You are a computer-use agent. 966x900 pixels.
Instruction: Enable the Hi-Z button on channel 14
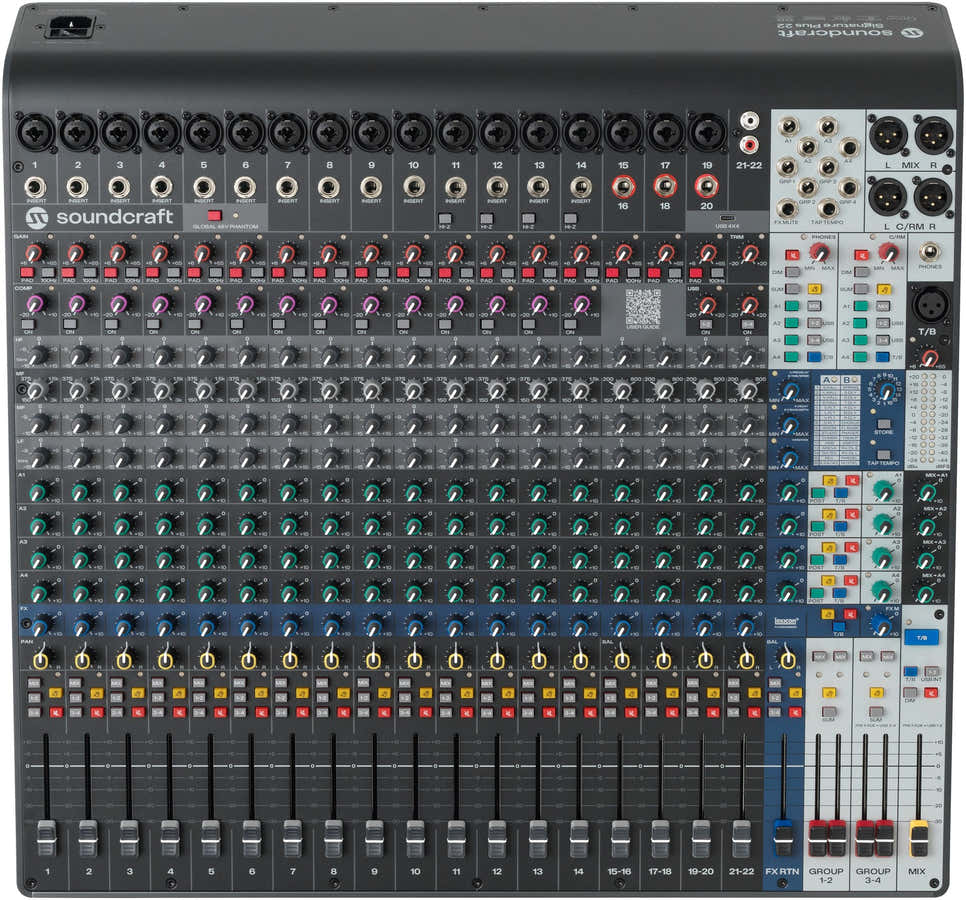point(570,219)
